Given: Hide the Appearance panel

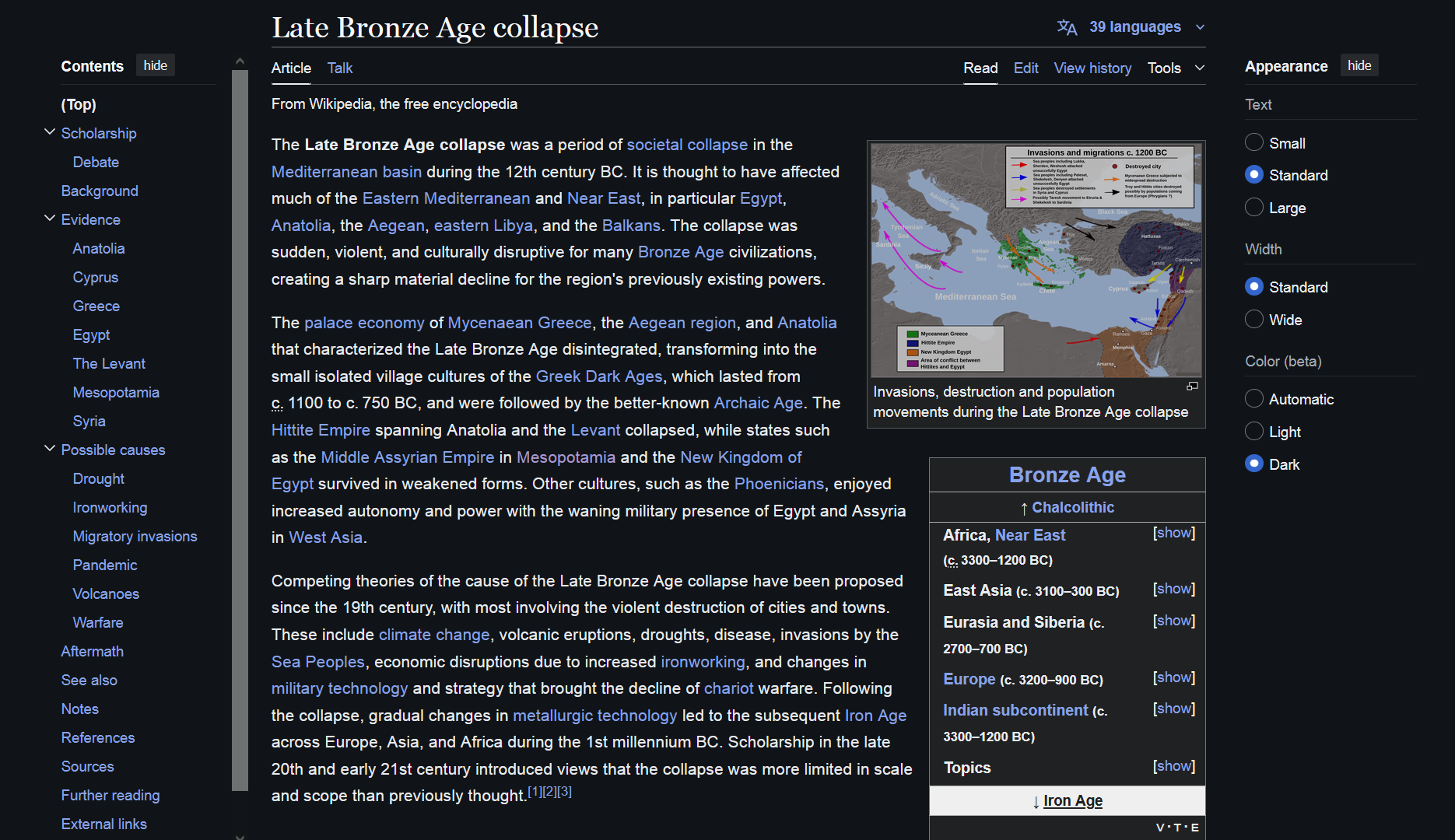Looking at the screenshot, I should point(1359,65).
